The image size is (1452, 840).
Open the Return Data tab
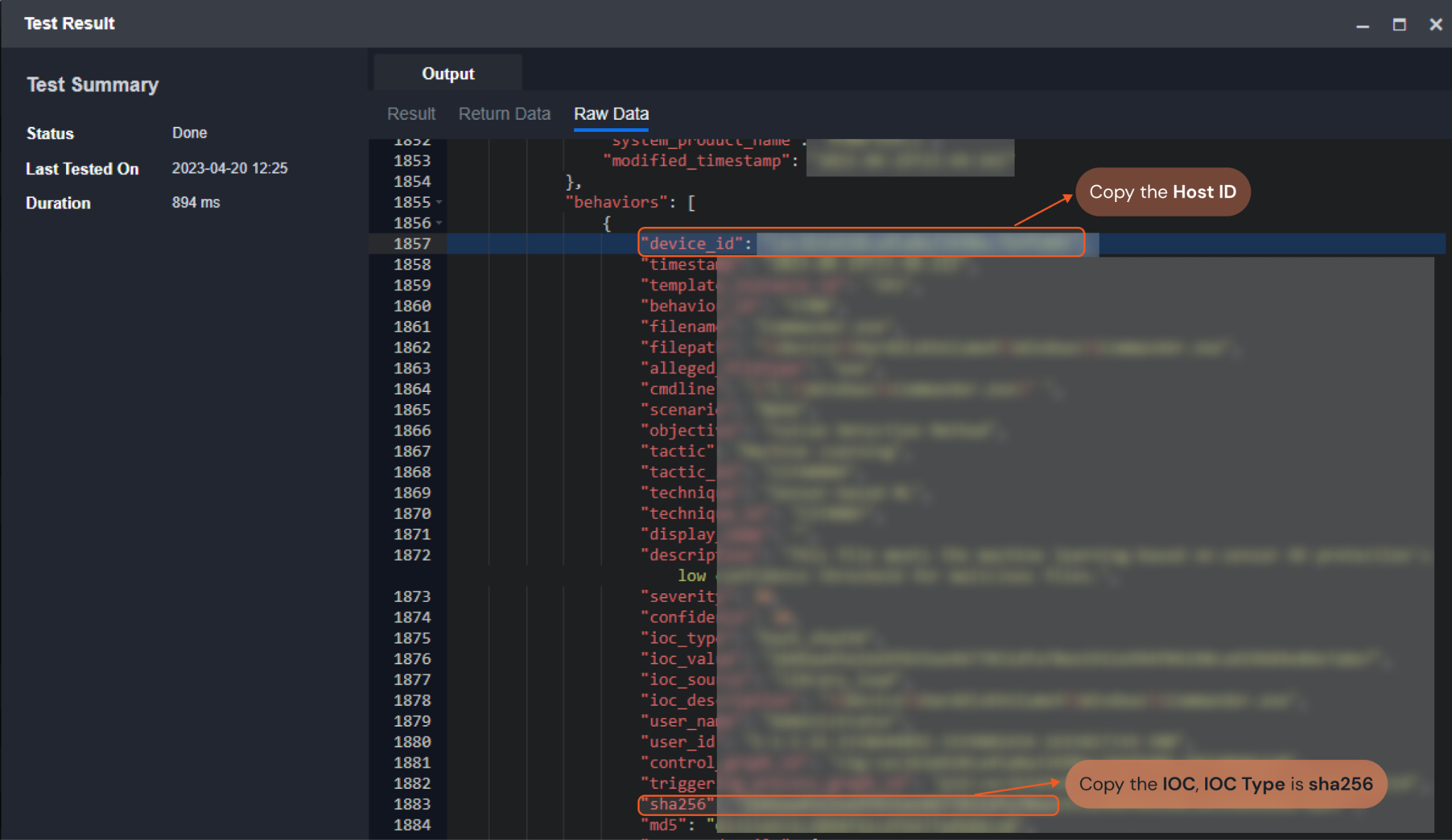tap(504, 114)
